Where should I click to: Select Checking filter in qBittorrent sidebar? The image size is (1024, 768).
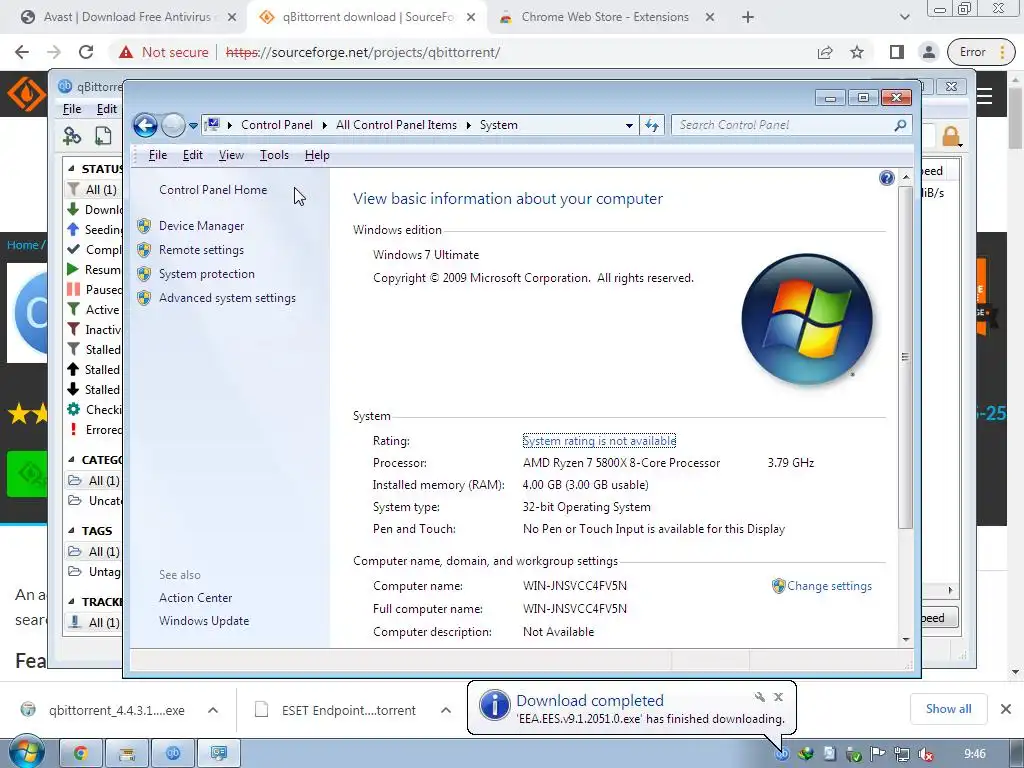coord(95,410)
